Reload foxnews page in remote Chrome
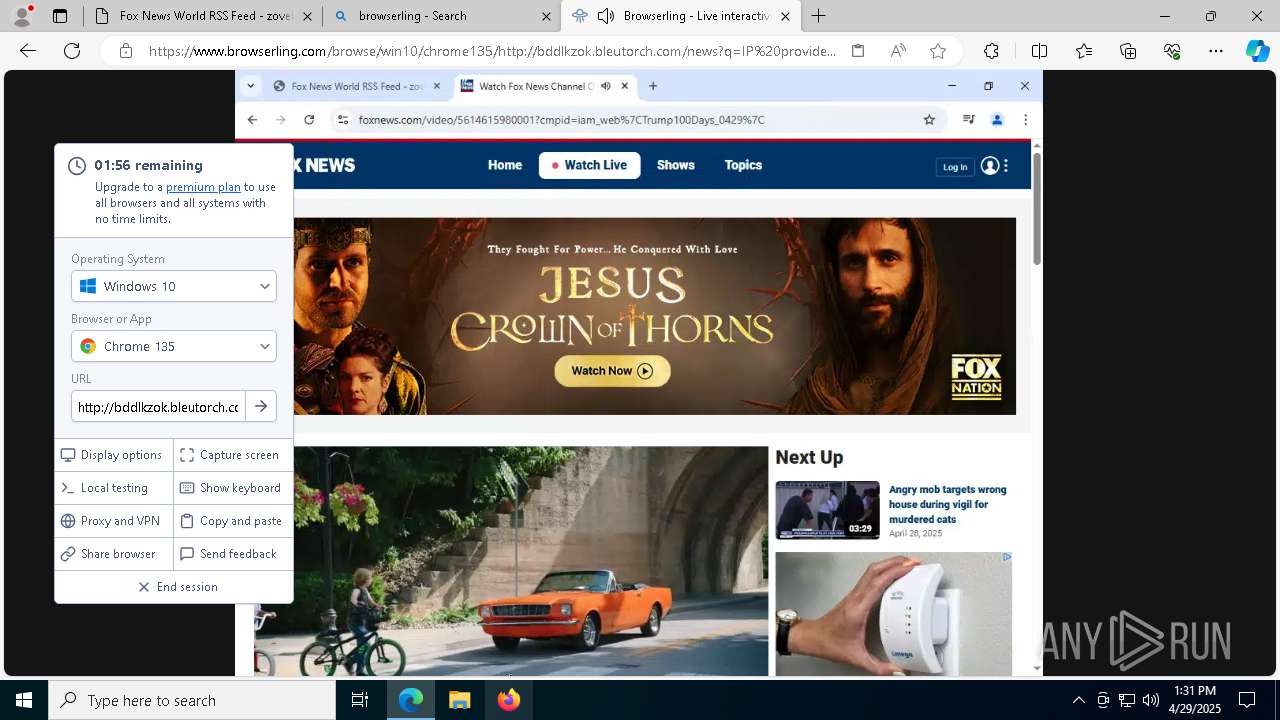1280x720 pixels. coord(309,120)
